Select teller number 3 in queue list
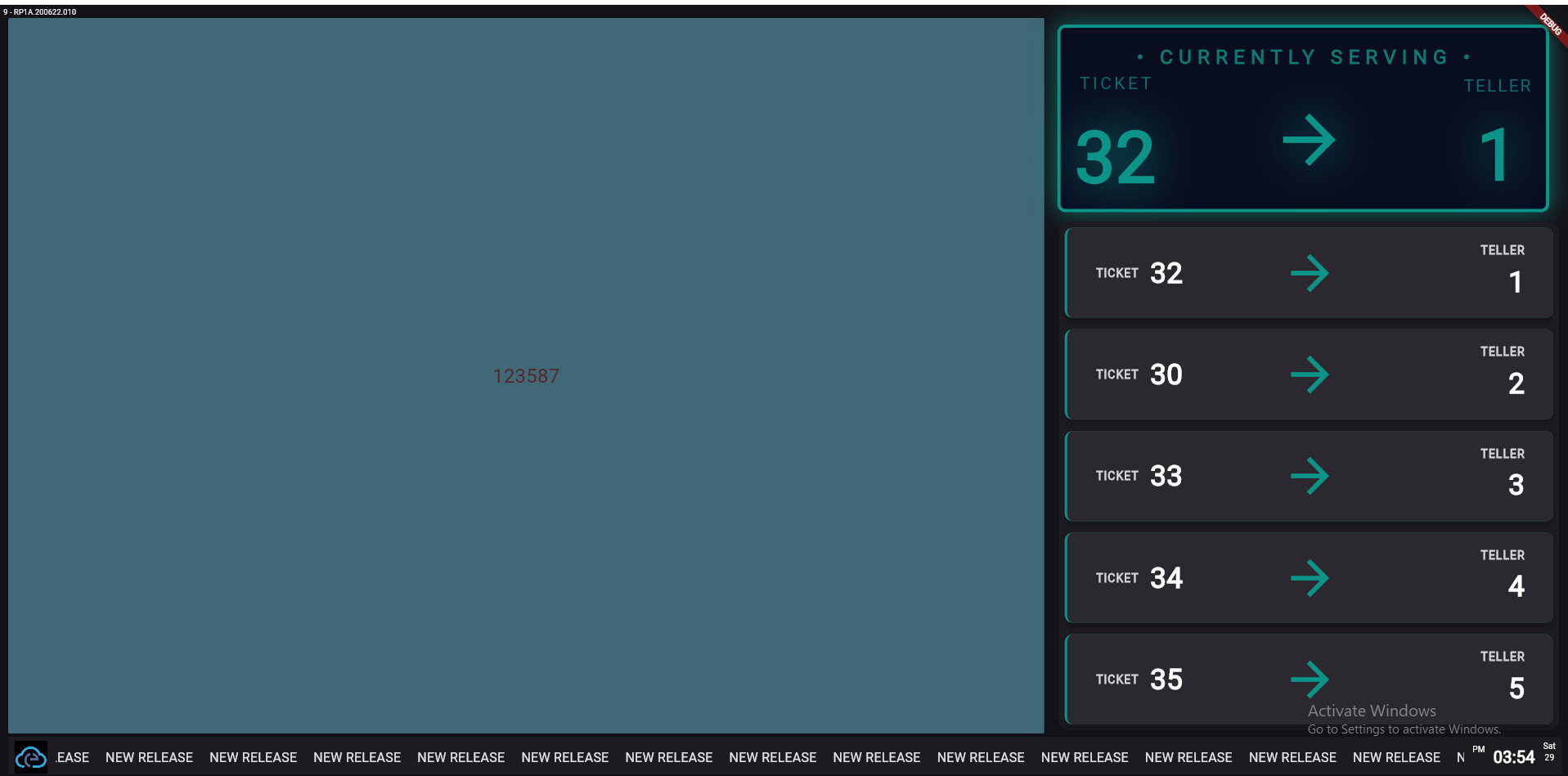 click(1516, 485)
